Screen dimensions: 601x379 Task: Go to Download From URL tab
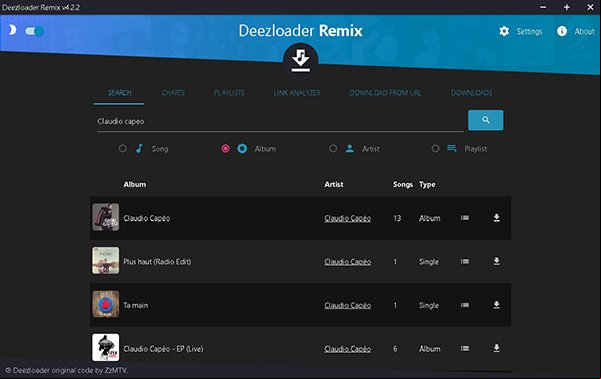pyautogui.click(x=385, y=93)
